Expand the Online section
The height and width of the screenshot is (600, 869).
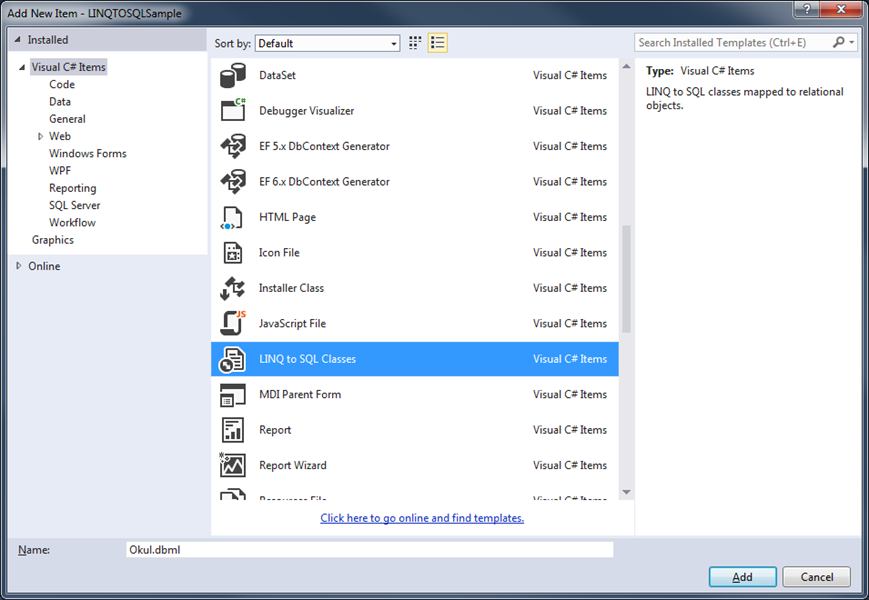pos(18,266)
